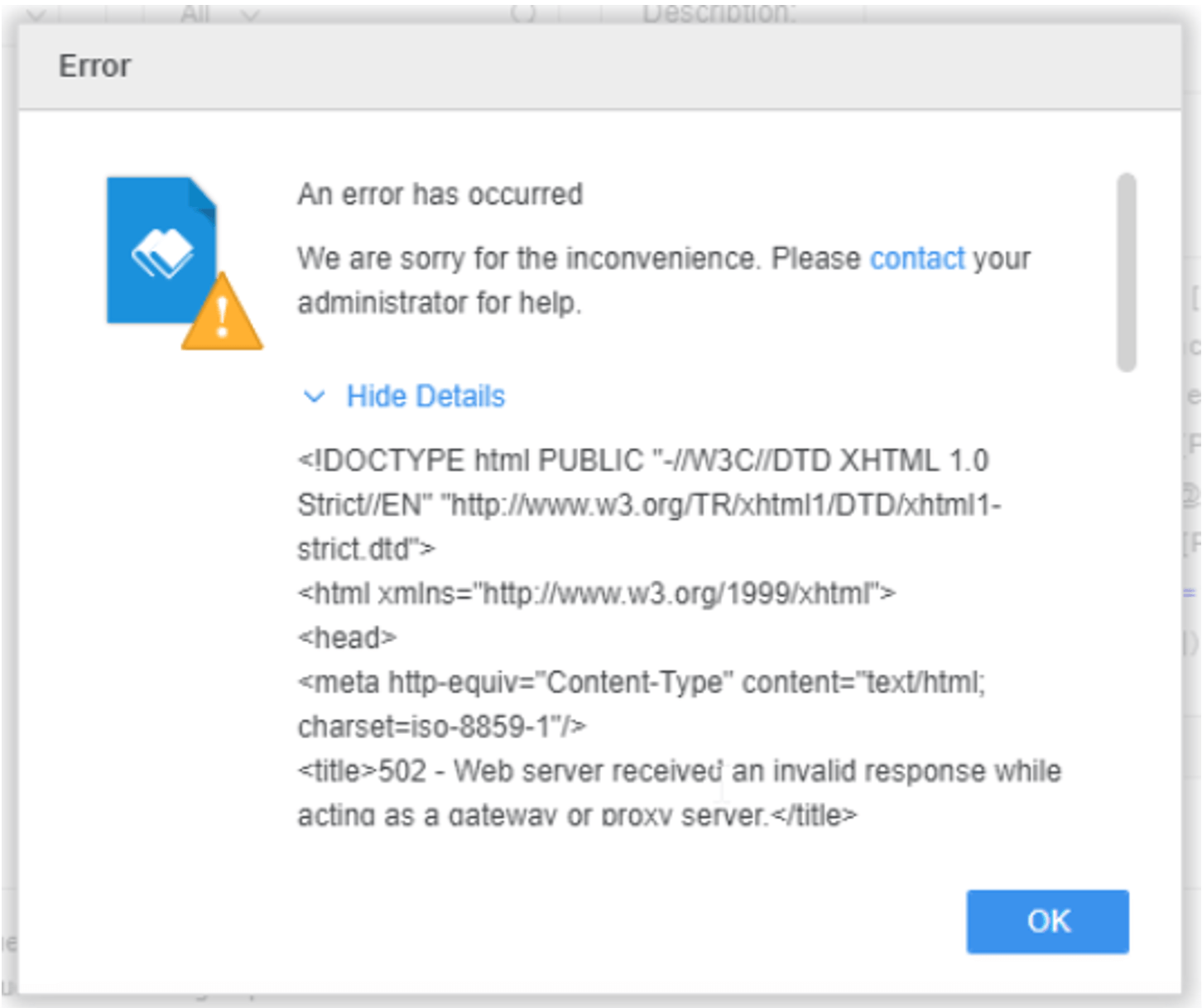Open the All dropdown behind the dialog
Viewport: 1202px width, 1008px height.
pyautogui.click(x=217, y=13)
